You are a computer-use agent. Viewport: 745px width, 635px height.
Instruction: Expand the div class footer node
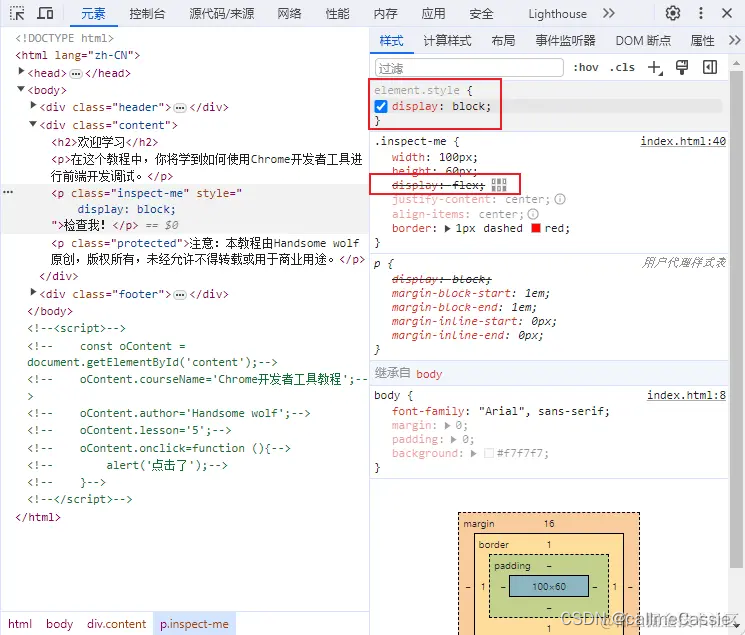pyautogui.click(x=33, y=292)
